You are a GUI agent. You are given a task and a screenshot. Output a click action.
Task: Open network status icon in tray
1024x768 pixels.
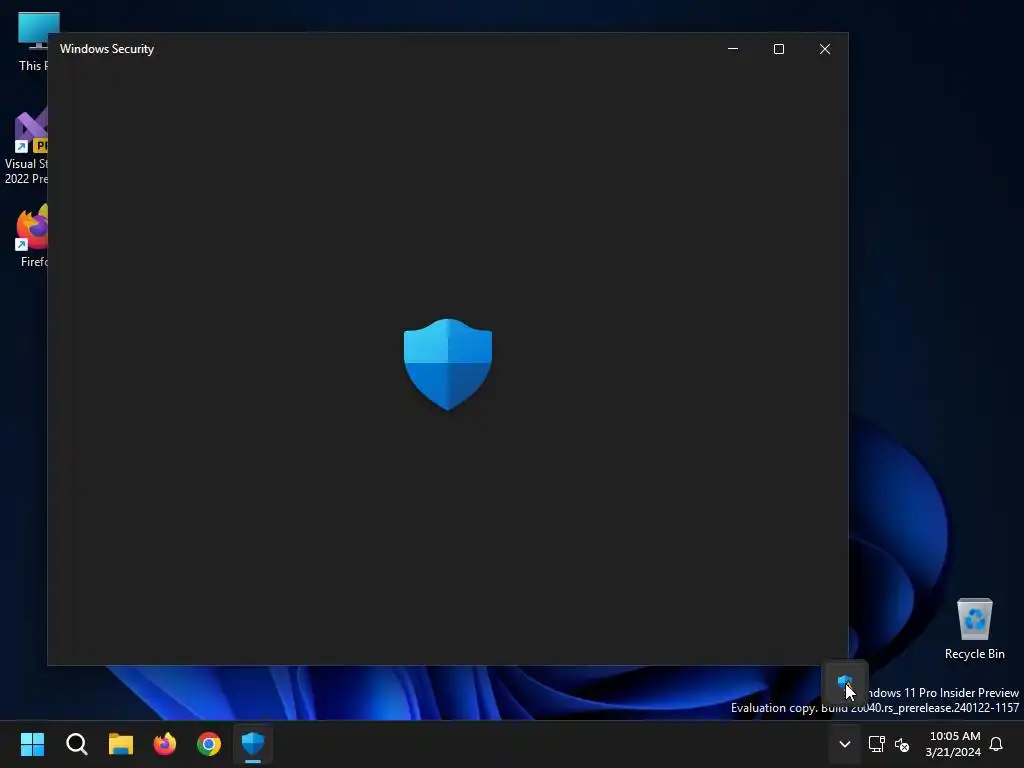pyautogui.click(x=876, y=744)
